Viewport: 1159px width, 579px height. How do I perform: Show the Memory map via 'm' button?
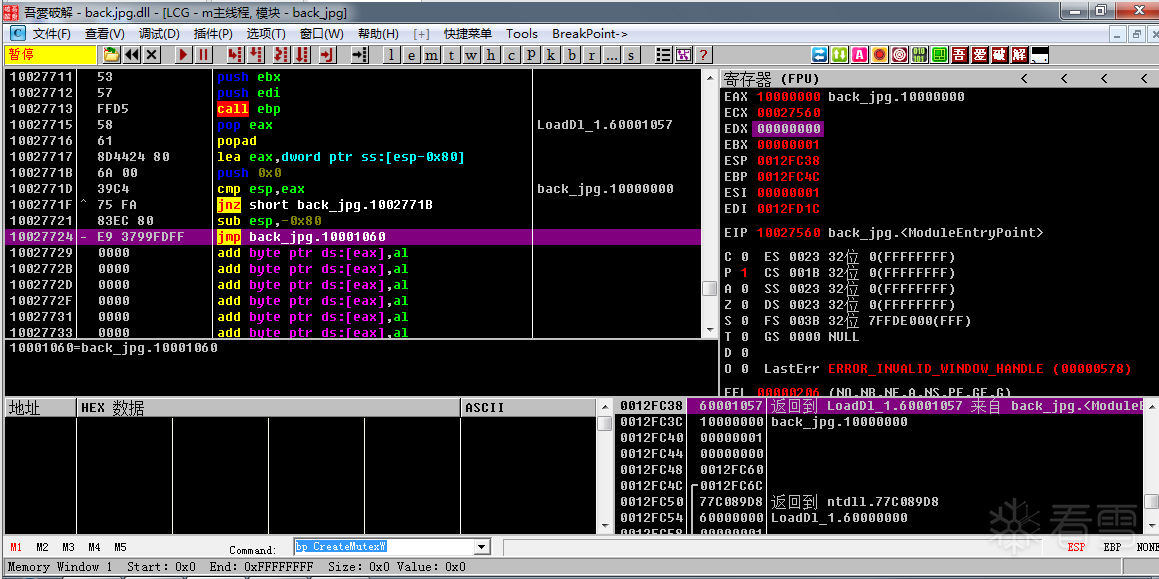click(432, 55)
